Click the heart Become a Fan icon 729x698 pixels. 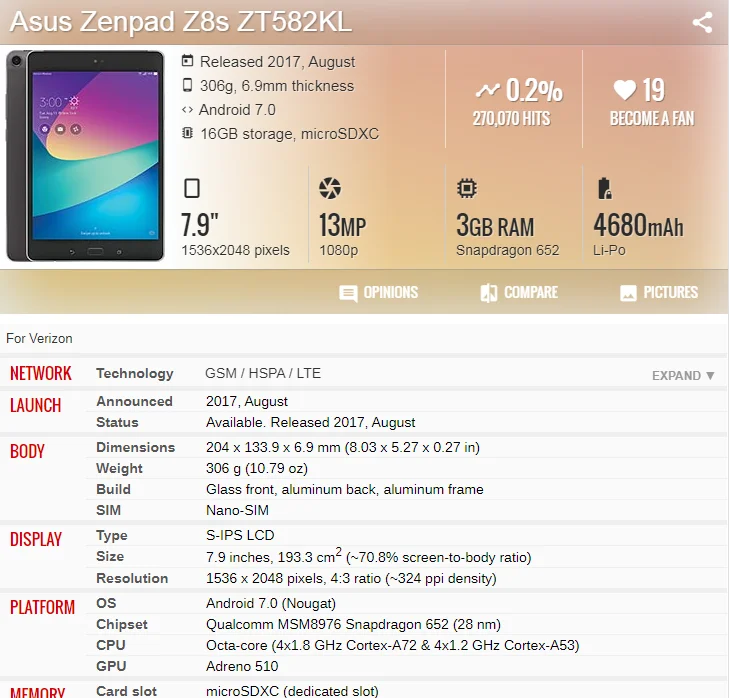tap(624, 90)
